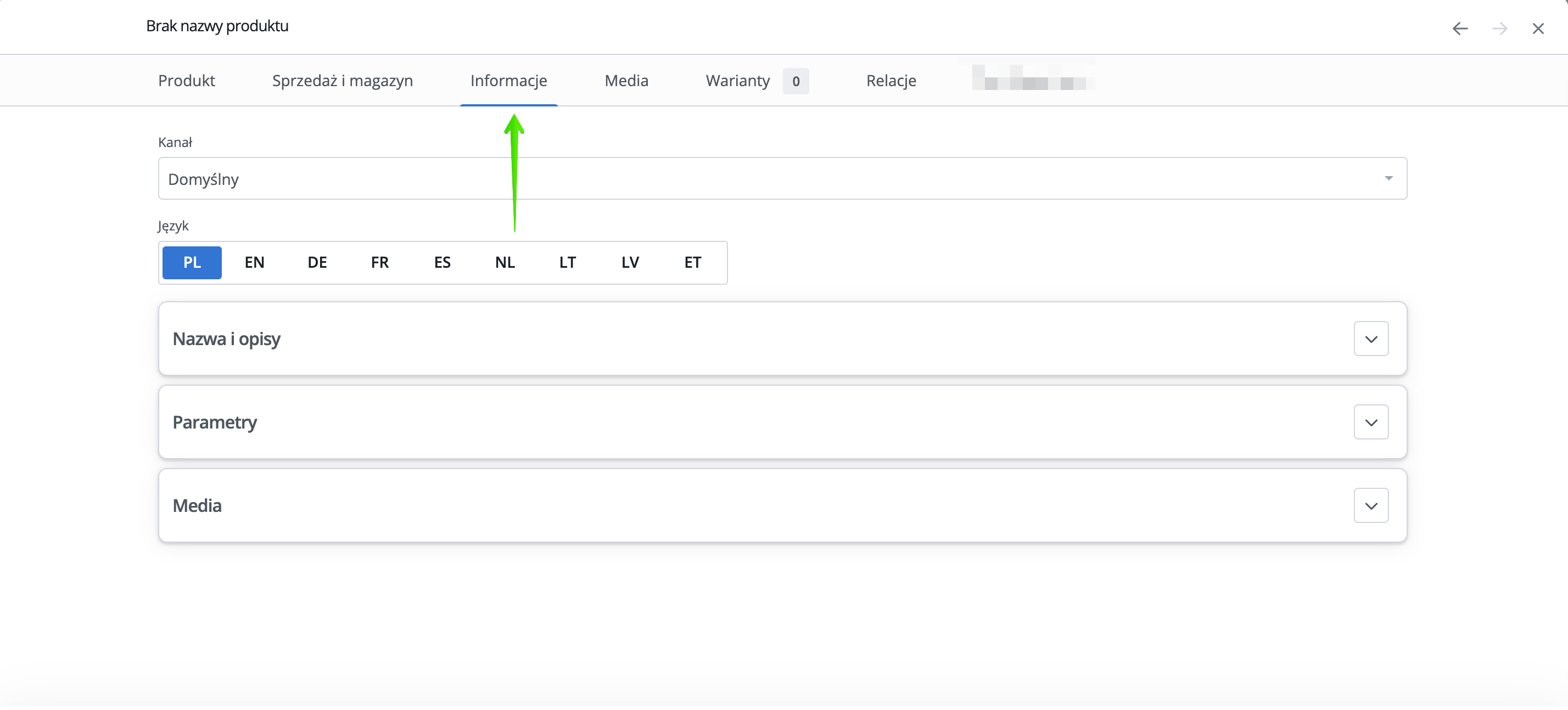Click the Warianty count badge

pos(795,82)
